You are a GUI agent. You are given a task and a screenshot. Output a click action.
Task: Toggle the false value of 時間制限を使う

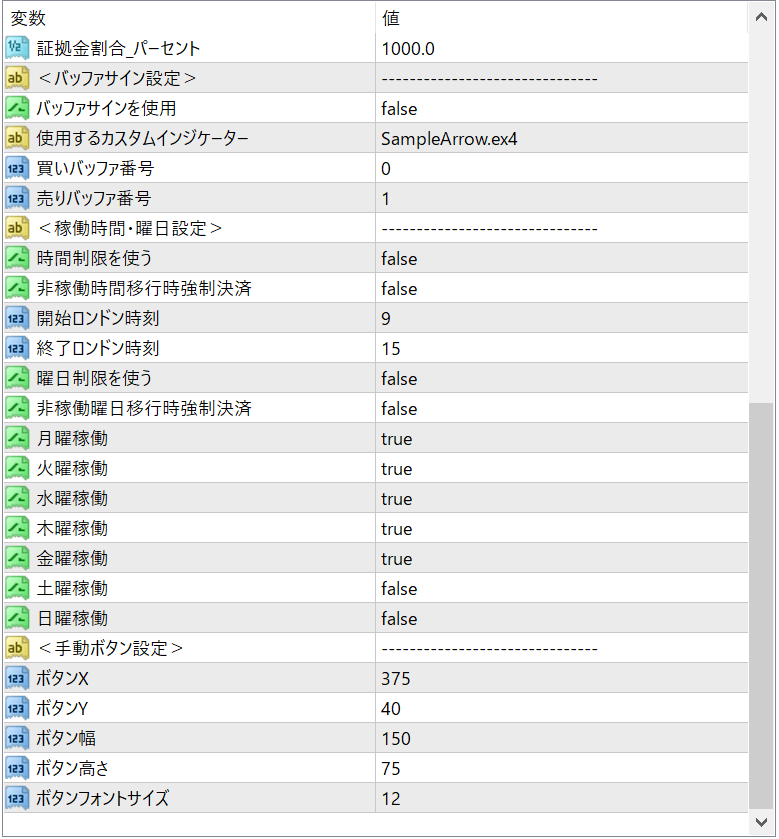pyautogui.click(x=399, y=259)
